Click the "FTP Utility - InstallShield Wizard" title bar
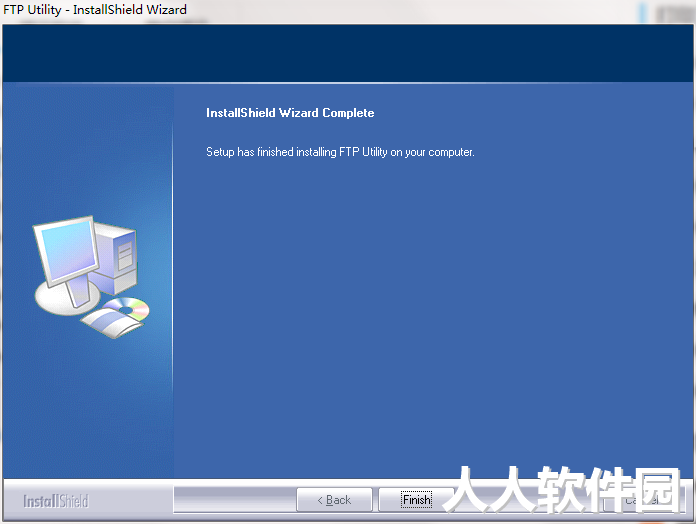The width and height of the screenshot is (696, 524). coord(348,10)
